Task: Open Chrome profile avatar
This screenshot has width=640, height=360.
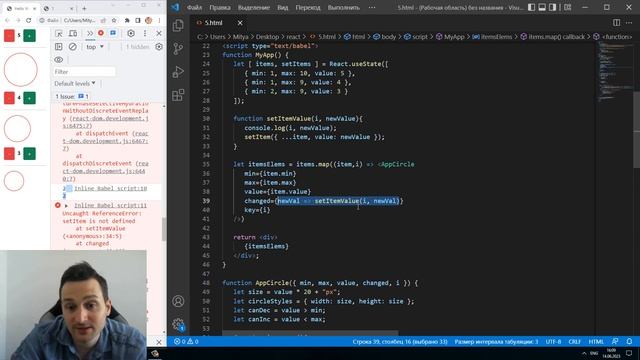Action: (x=149, y=20)
